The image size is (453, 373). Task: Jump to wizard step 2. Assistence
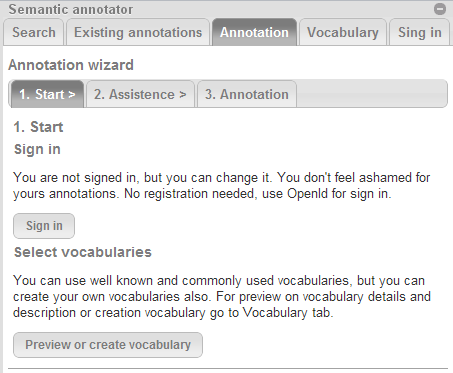coord(140,94)
